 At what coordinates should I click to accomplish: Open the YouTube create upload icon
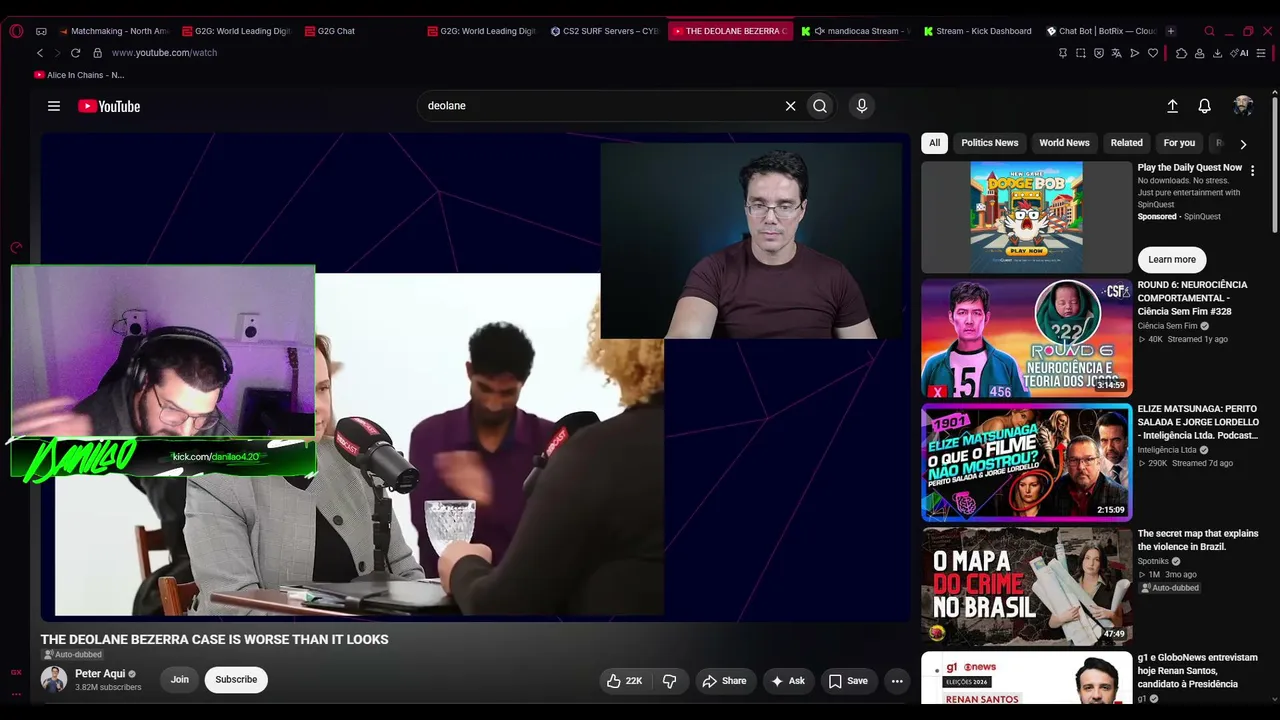click(1172, 106)
